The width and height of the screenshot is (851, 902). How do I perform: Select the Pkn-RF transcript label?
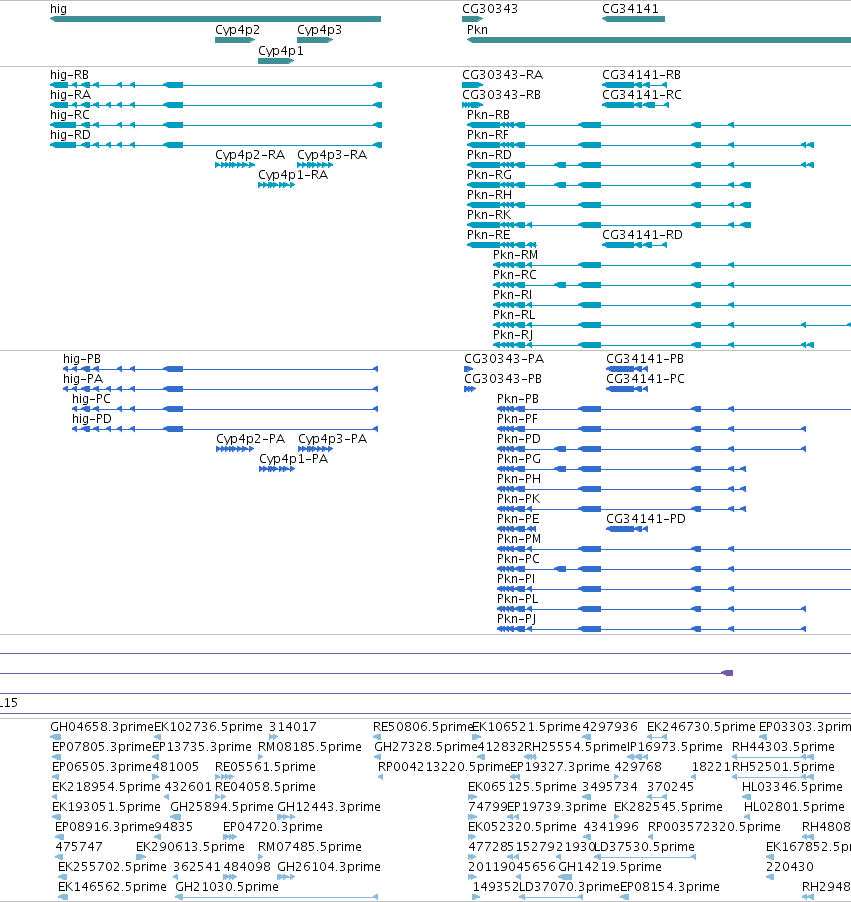(487, 135)
